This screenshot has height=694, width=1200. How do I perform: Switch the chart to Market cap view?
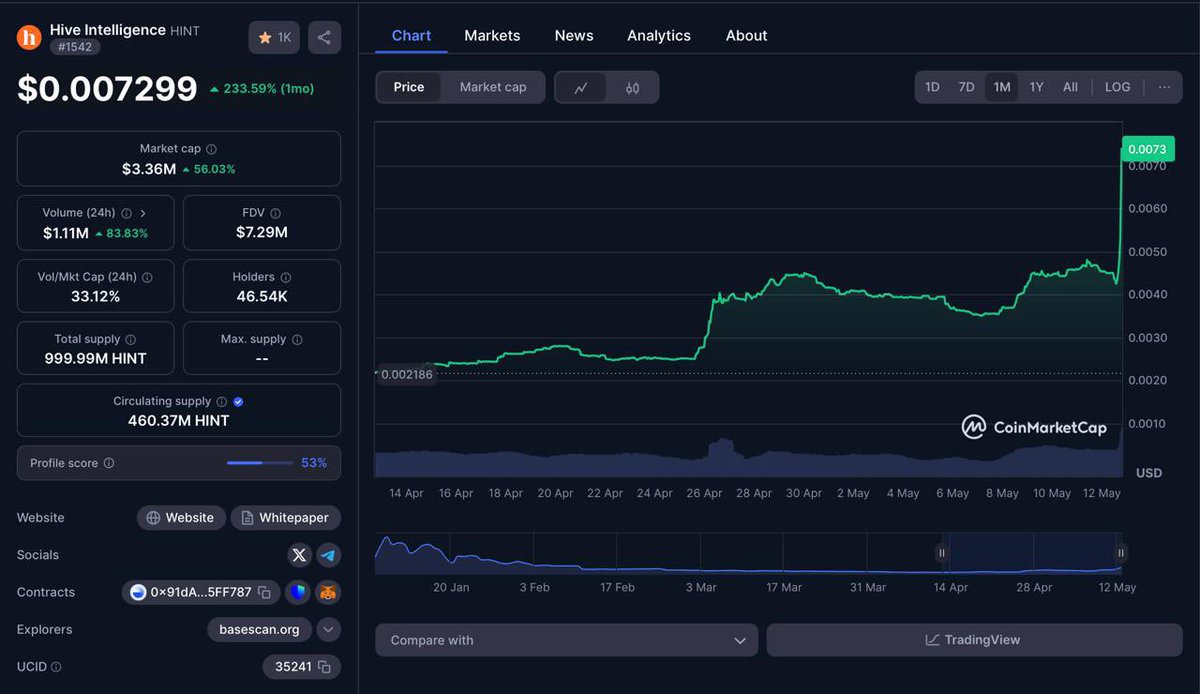tap(492, 87)
